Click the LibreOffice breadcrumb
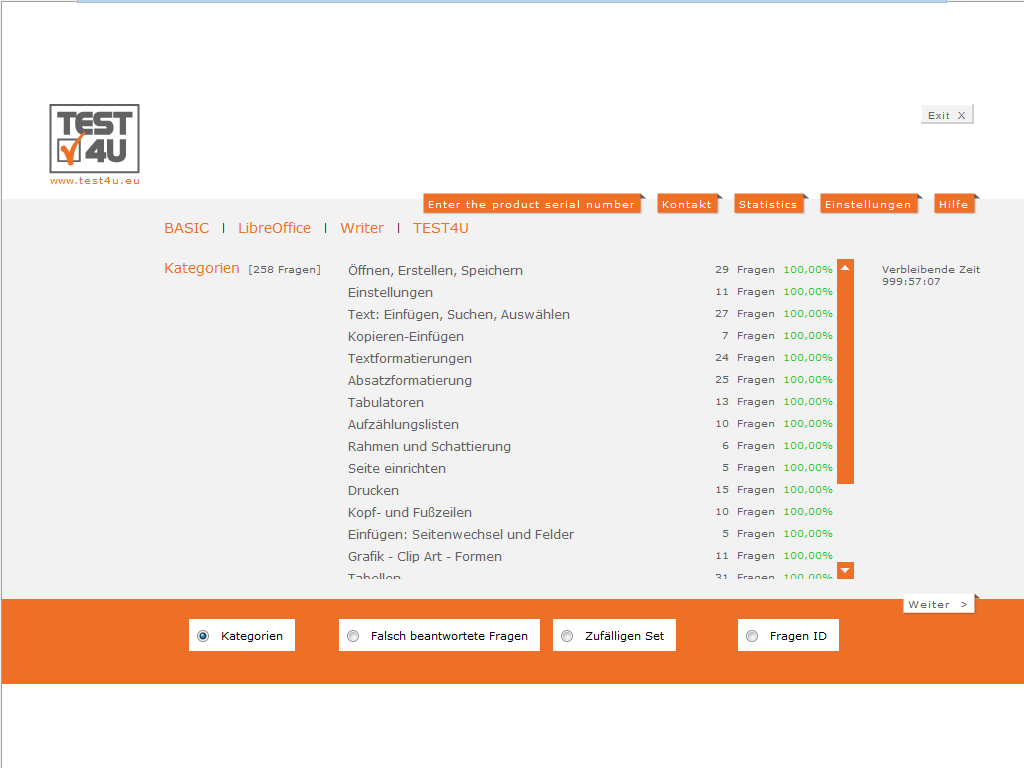 (274, 228)
